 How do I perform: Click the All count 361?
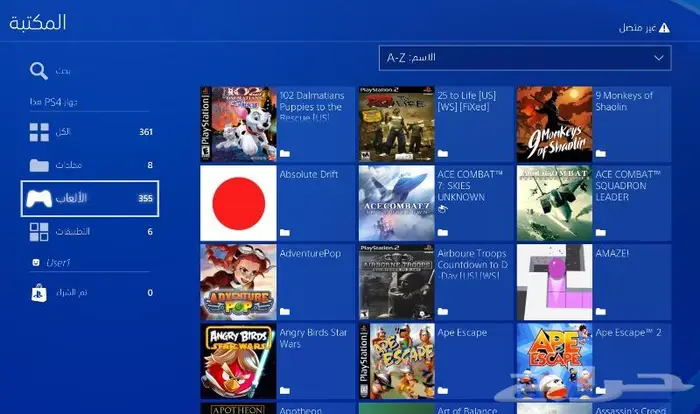(146, 132)
